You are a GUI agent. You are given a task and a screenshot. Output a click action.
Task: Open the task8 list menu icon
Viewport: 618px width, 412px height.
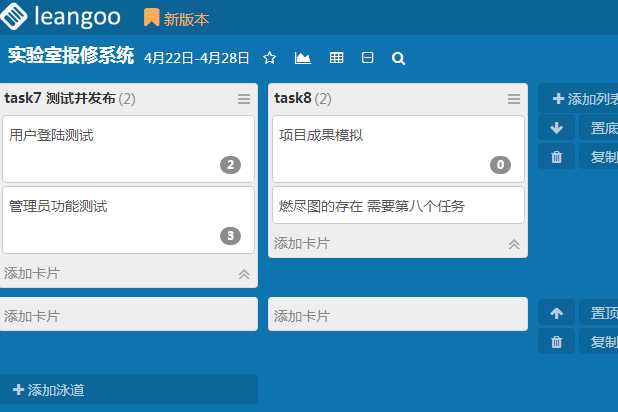514,99
